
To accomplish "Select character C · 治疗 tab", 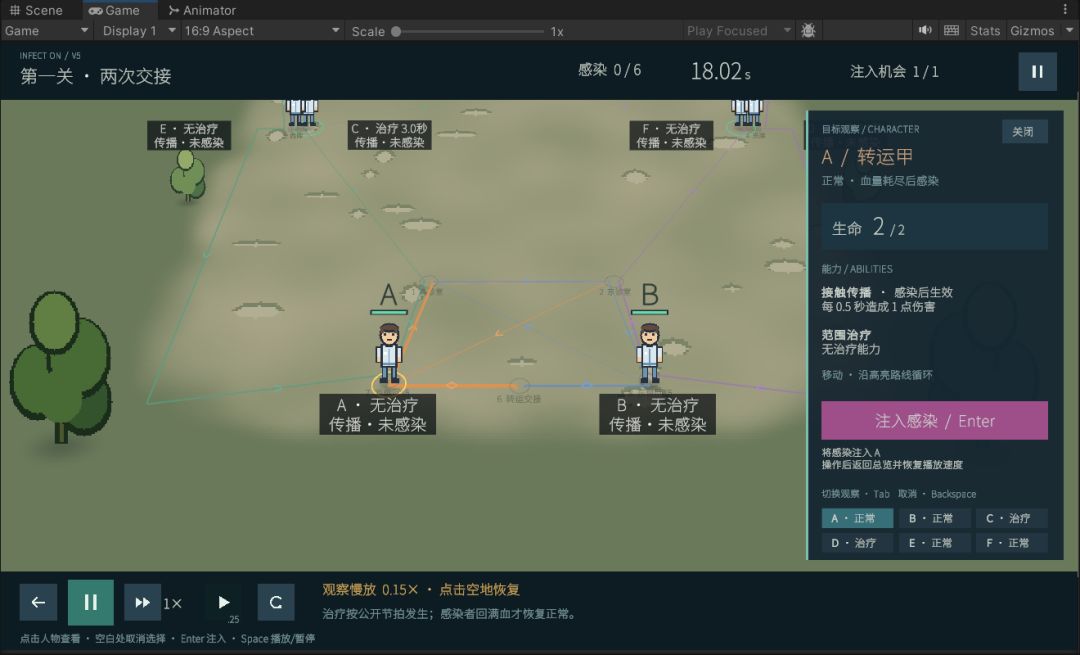I will pos(1011,518).
